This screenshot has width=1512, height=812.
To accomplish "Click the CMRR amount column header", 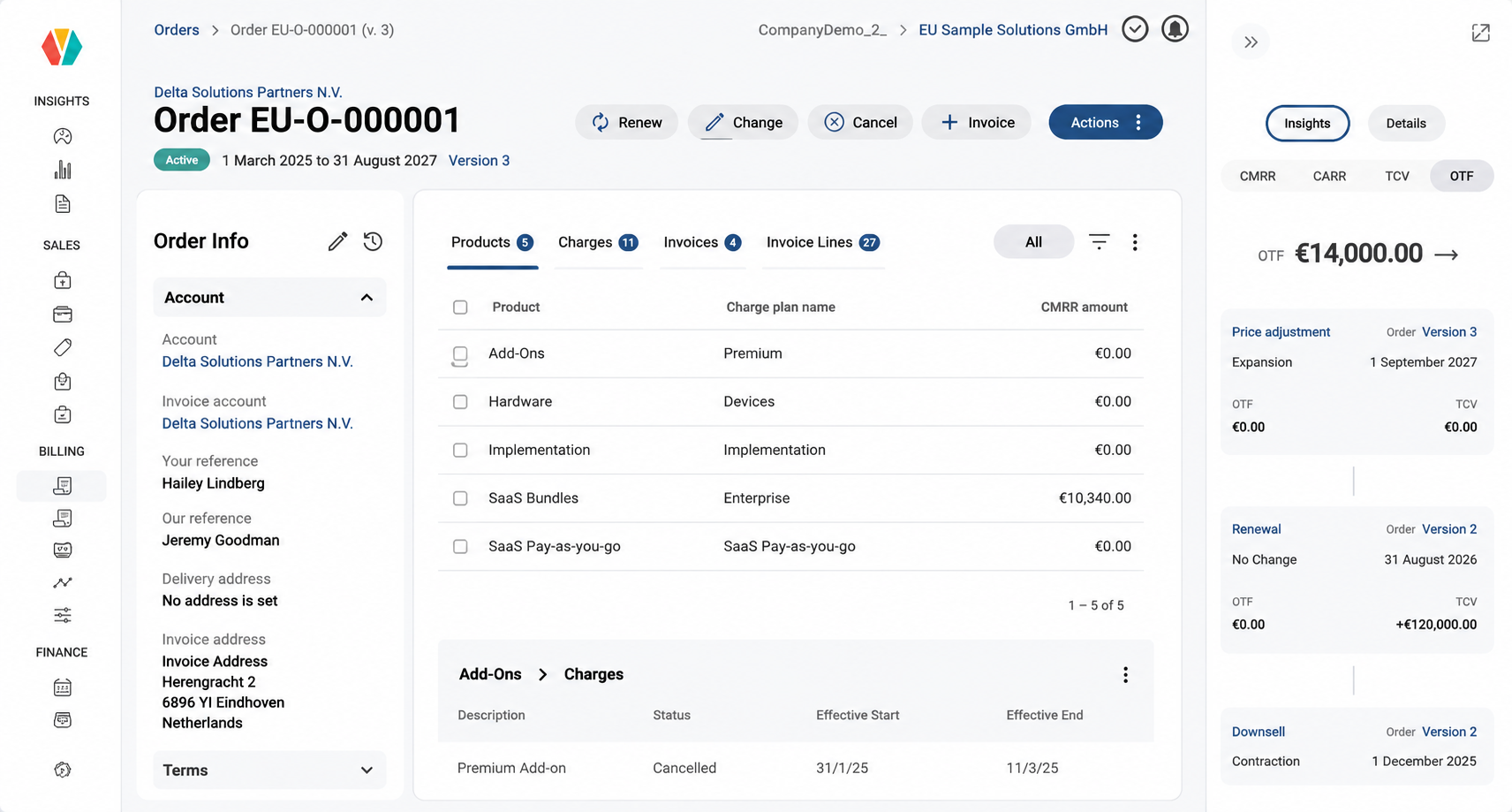I will pyautogui.click(x=1084, y=307).
